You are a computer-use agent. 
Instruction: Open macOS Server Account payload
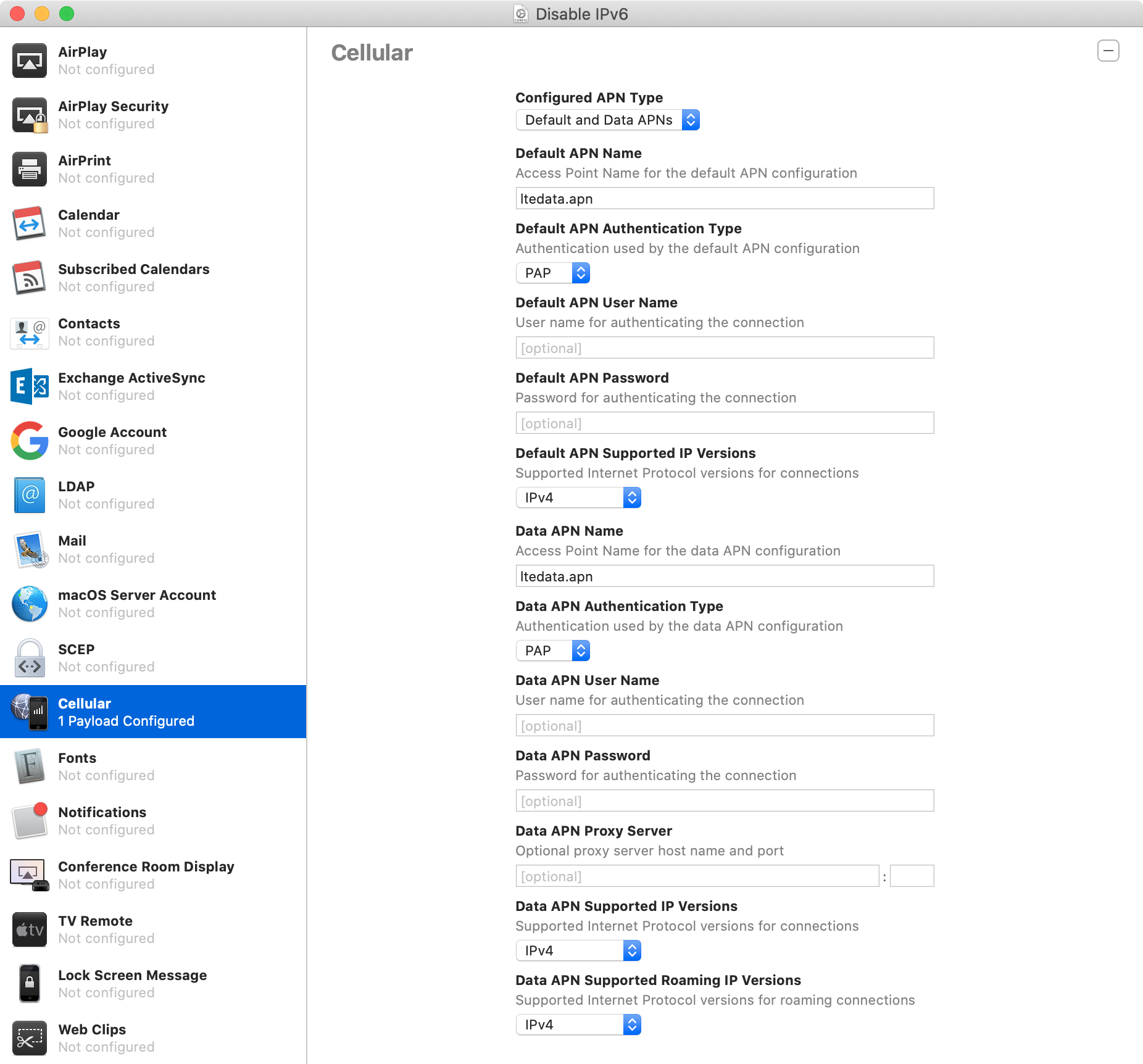(x=153, y=604)
